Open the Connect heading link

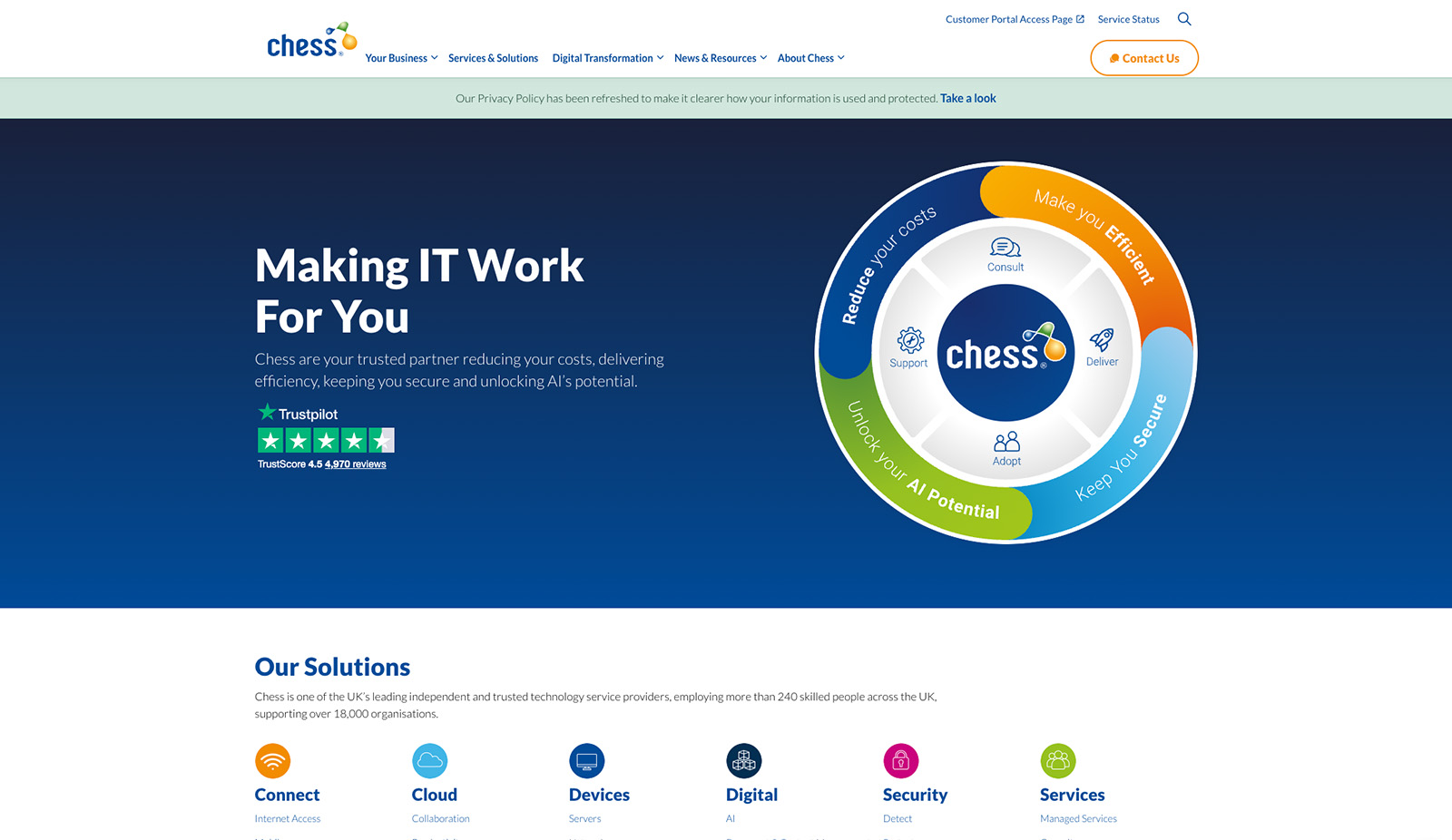click(287, 795)
